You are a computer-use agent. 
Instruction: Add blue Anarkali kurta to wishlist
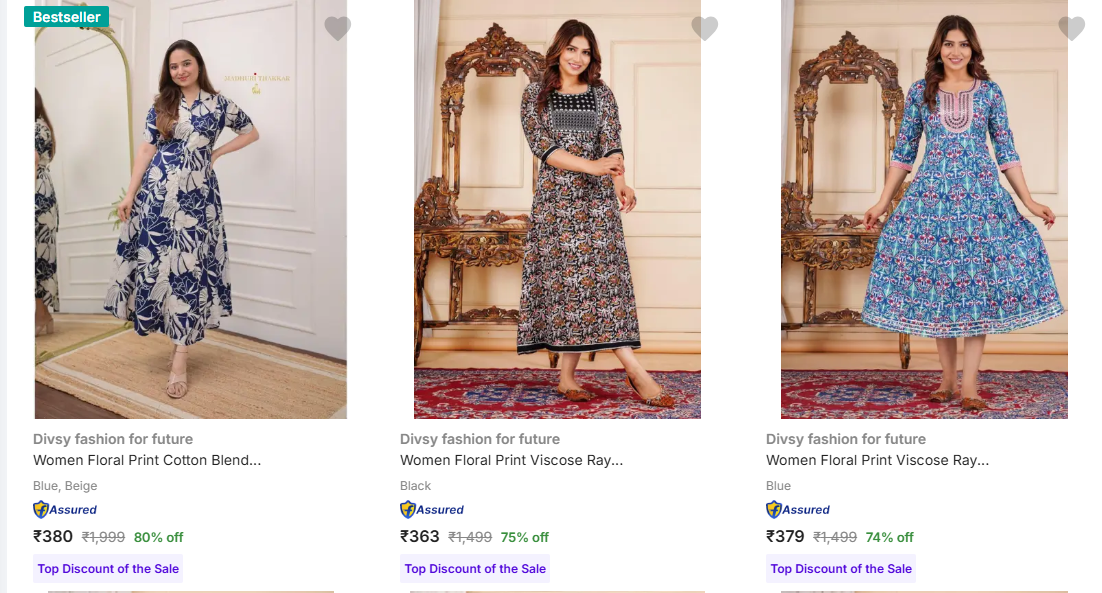coord(1072,29)
